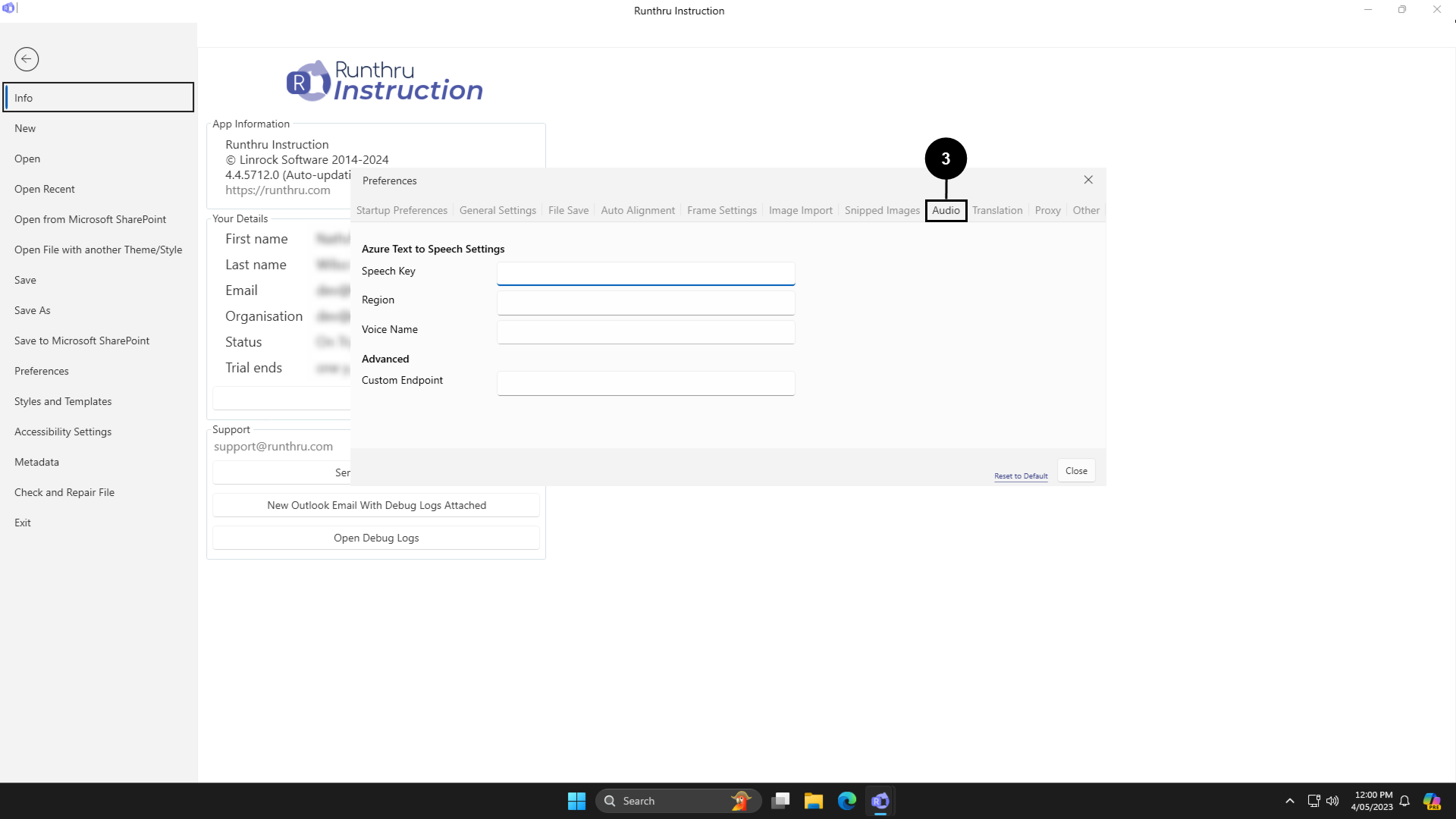The width and height of the screenshot is (1456, 819).
Task: Click the Open Debug Logs button
Action: tap(376, 538)
